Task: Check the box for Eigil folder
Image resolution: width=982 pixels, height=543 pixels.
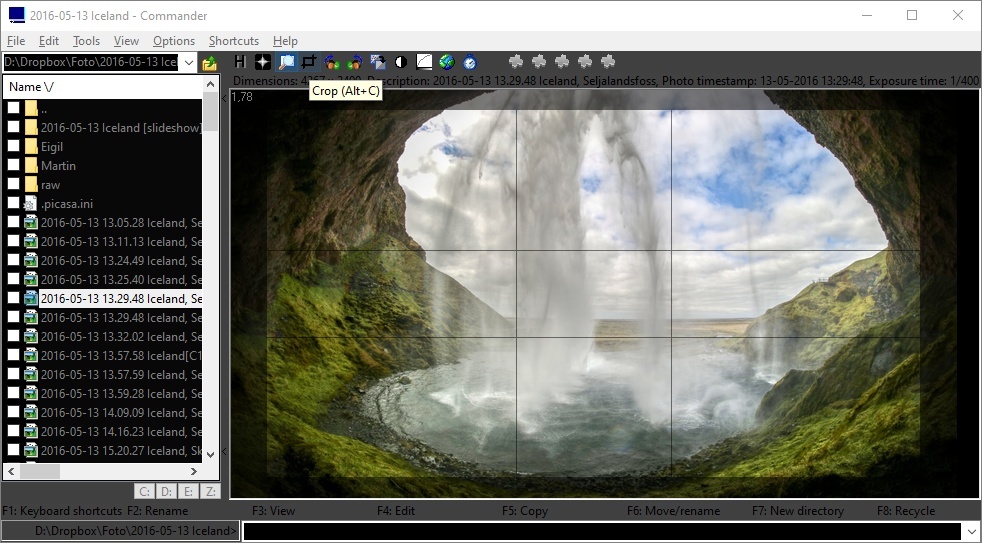Action: pos(13,147)
